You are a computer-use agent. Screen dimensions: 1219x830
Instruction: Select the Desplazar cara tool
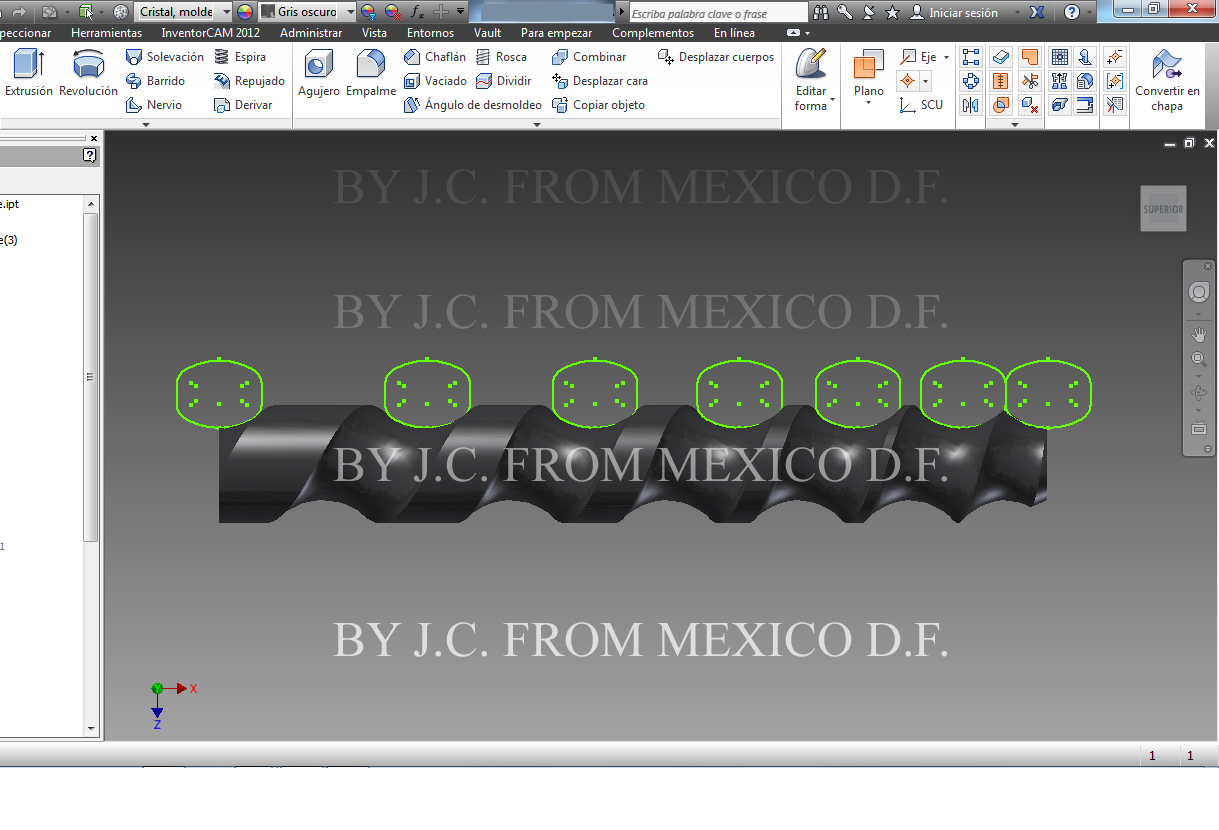pyautogui.click(x=600, y=81)
